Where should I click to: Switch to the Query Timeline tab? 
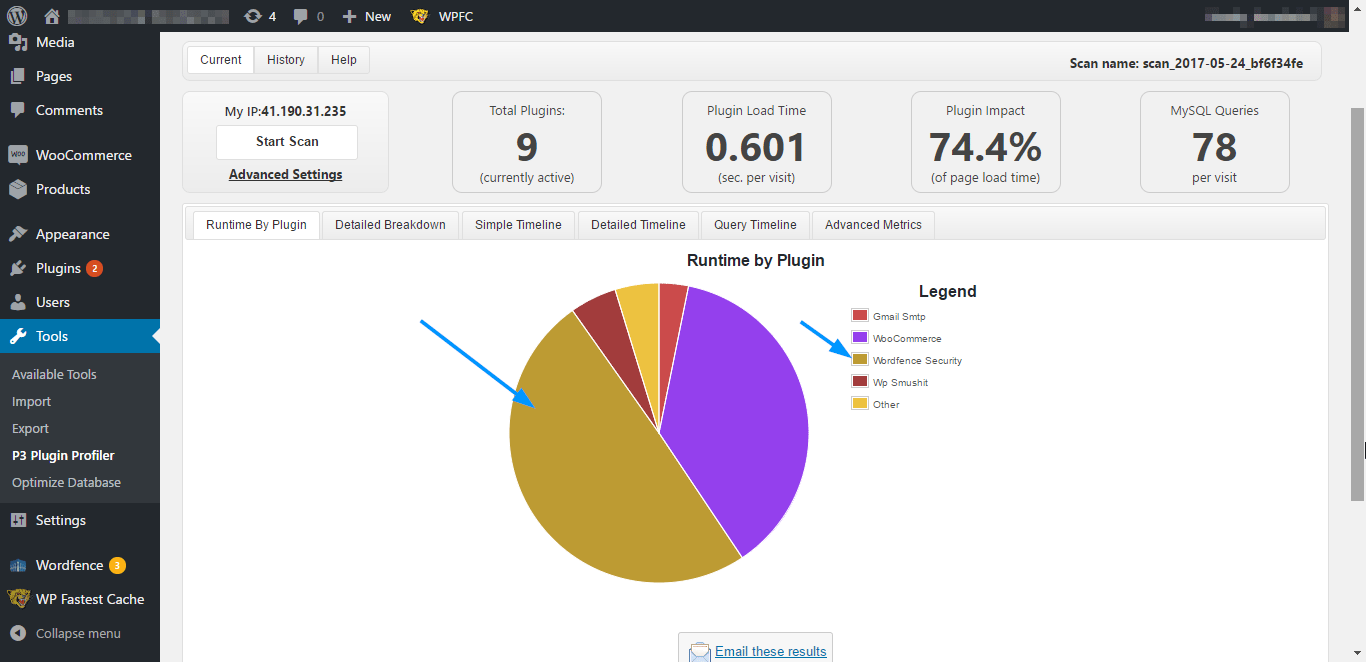click(x=755, y=225)
